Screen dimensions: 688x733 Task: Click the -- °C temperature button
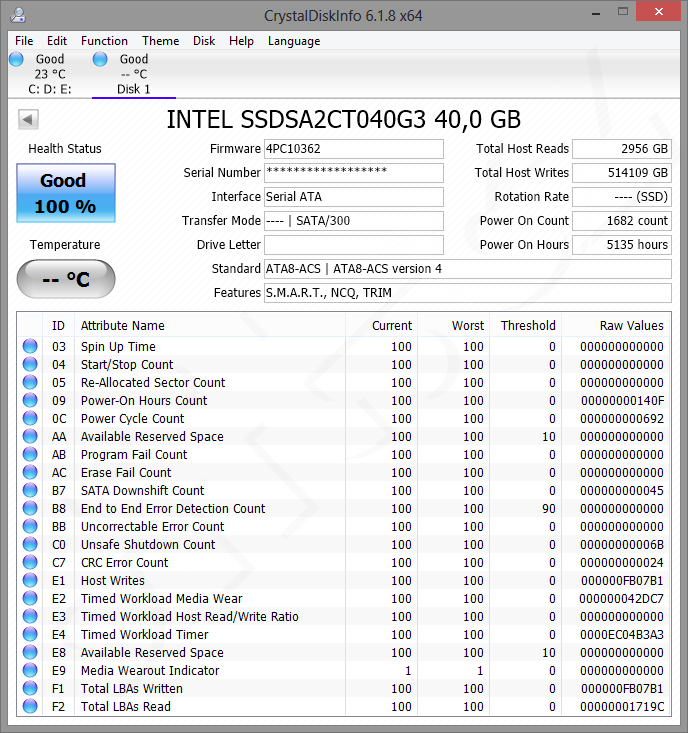click(x=66, y=279)
